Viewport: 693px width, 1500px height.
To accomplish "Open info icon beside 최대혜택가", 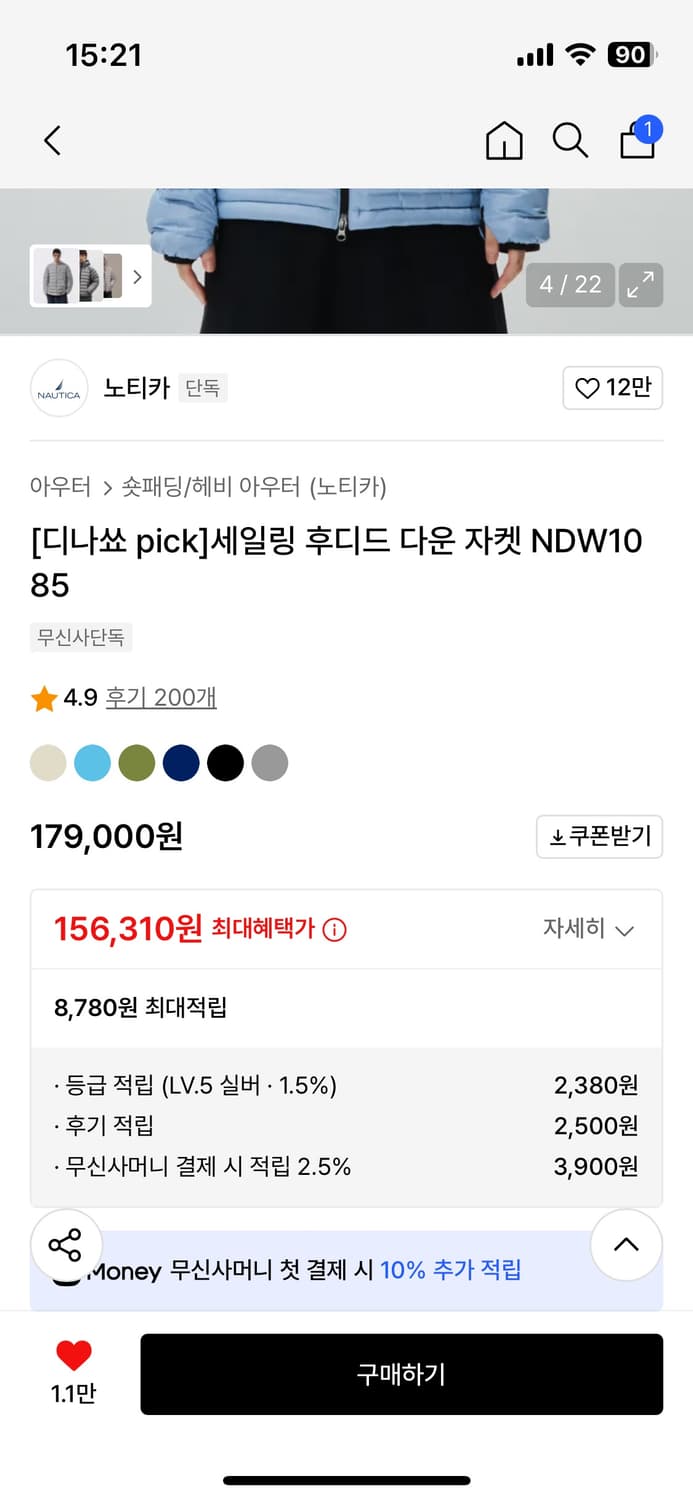I will [335, 930].
